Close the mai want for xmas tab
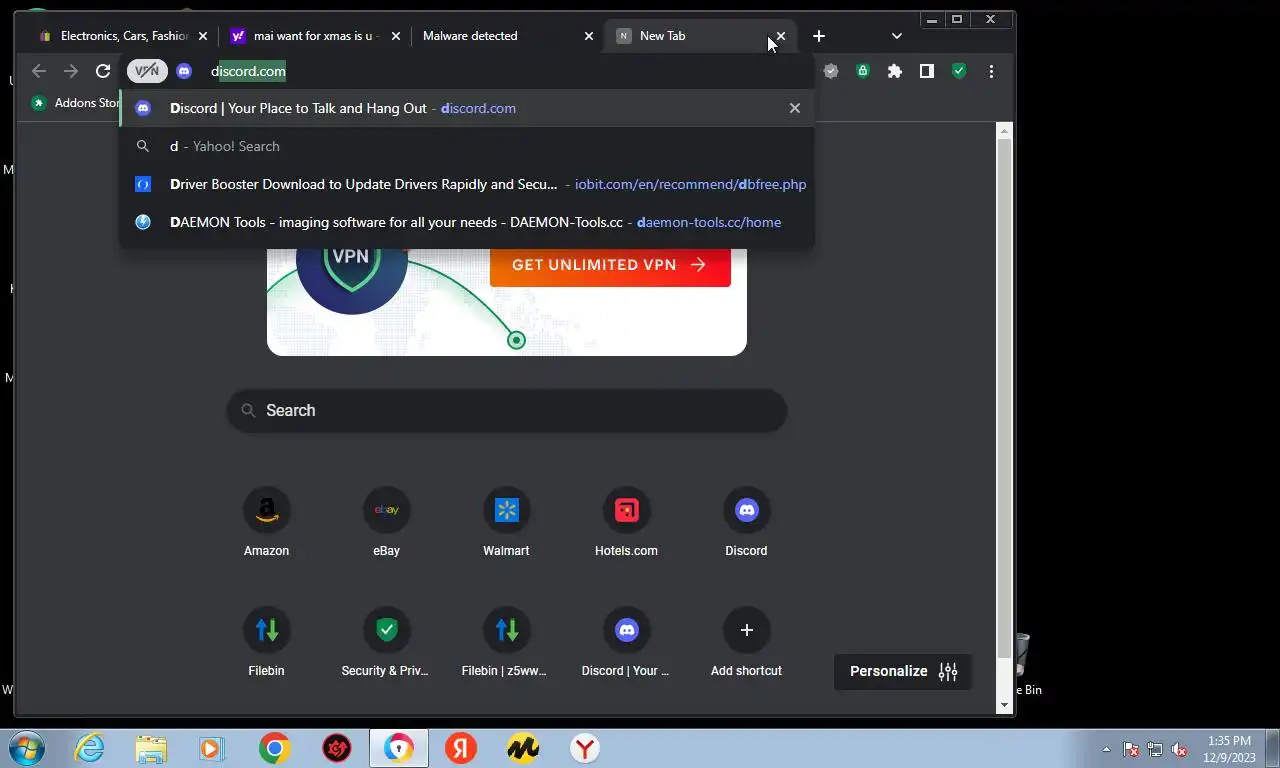This screenshot has height=768, width=1280. pyautogui.click(x=395, y=36)
